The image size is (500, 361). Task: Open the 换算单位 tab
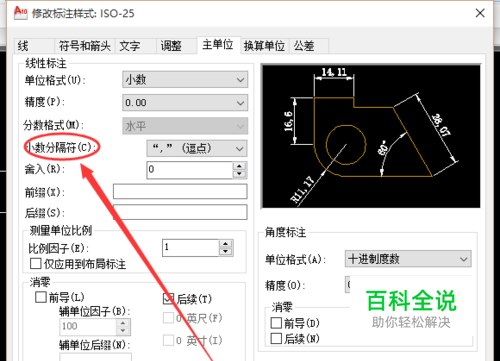[x=265, y=46]
